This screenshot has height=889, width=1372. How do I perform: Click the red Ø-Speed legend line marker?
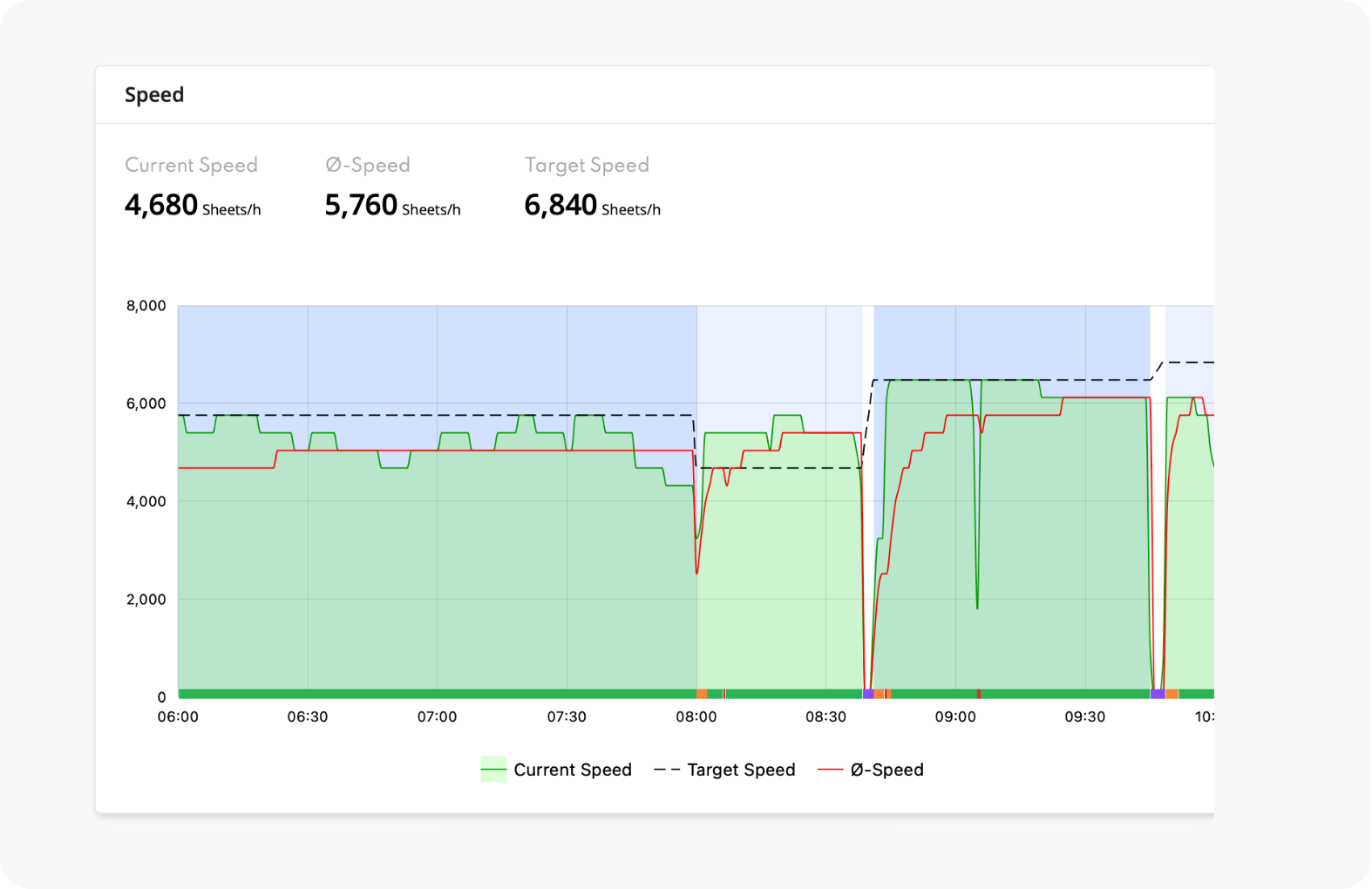pyautogui.click(x=830, y=770)
